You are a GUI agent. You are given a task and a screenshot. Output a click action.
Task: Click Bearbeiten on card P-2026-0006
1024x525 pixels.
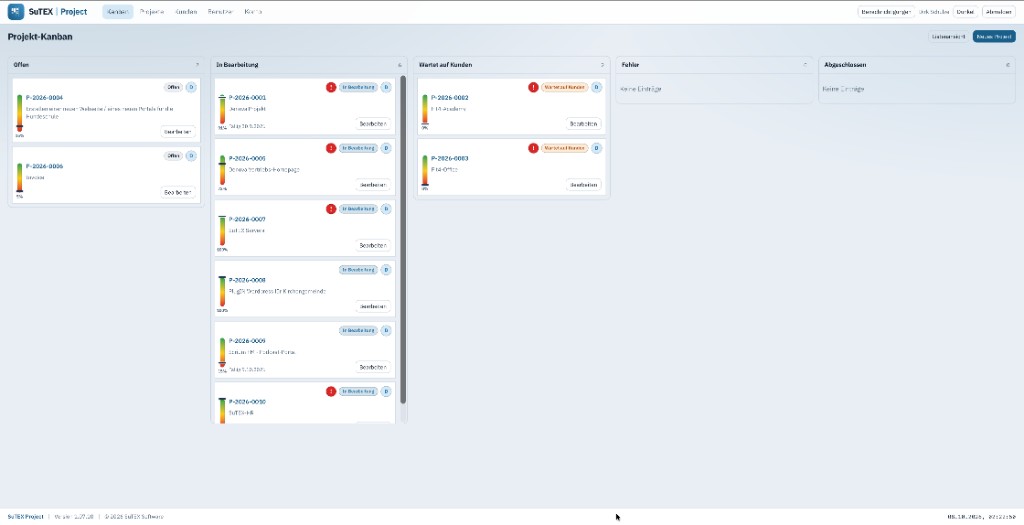[x=178, y=192]
